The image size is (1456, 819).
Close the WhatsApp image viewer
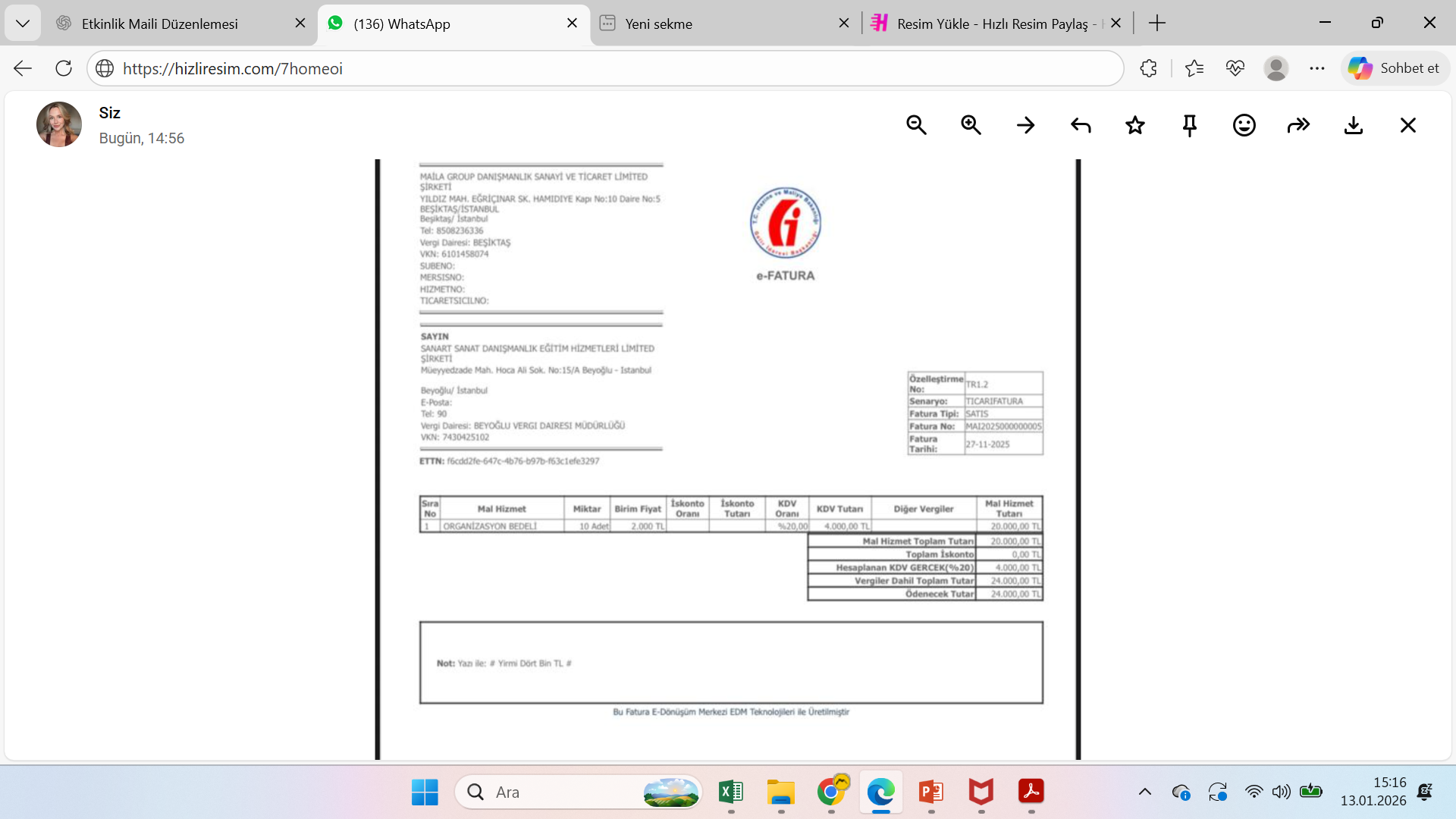[1408, 125]
